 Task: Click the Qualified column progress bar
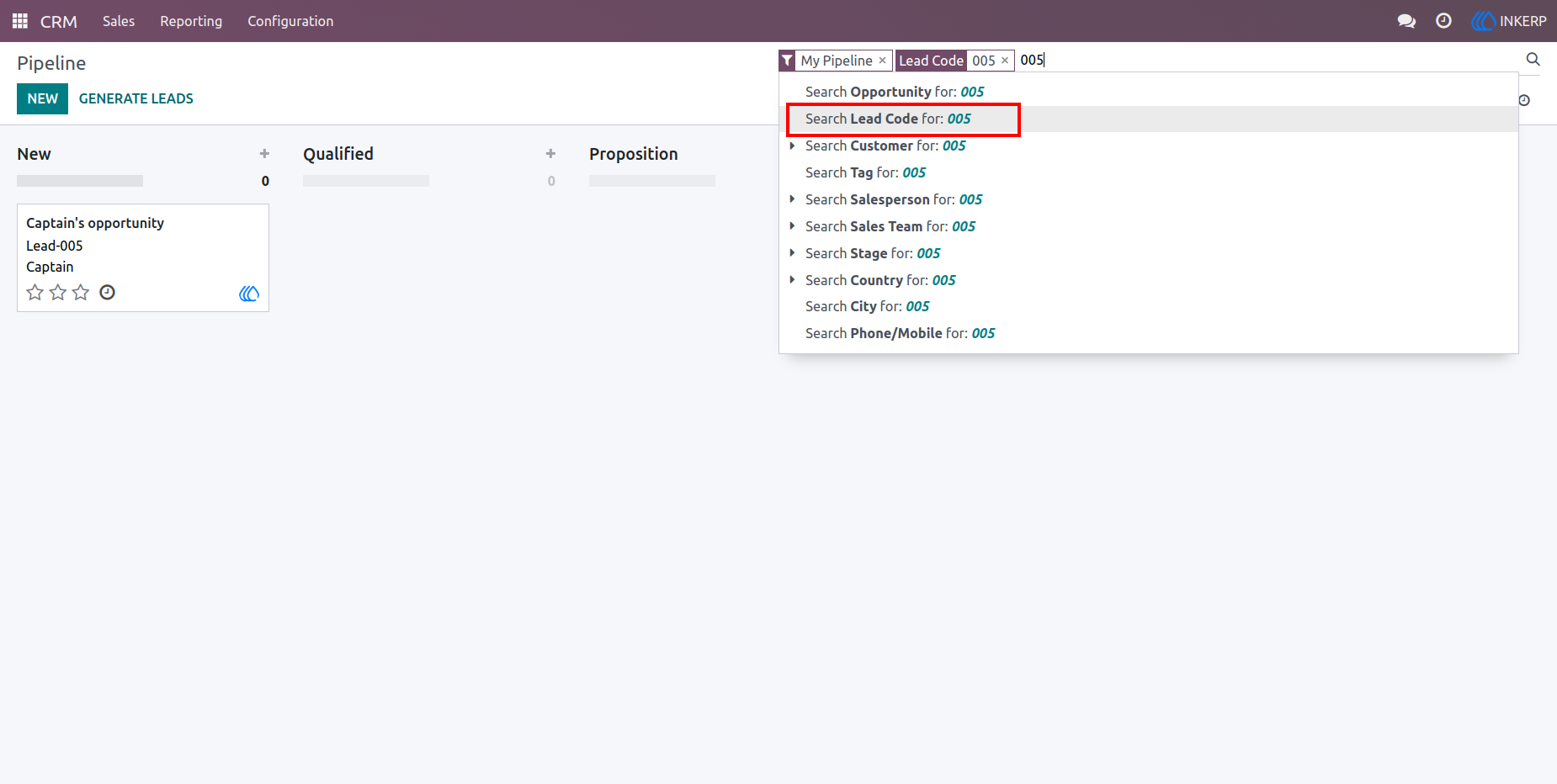point(366,181)
